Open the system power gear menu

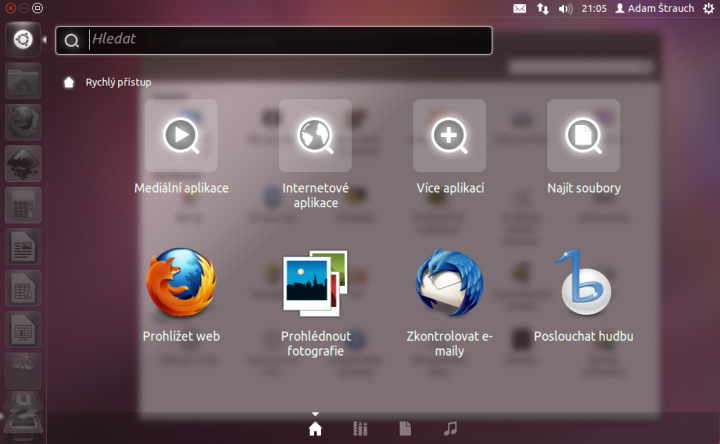click(x=709, y=8)
